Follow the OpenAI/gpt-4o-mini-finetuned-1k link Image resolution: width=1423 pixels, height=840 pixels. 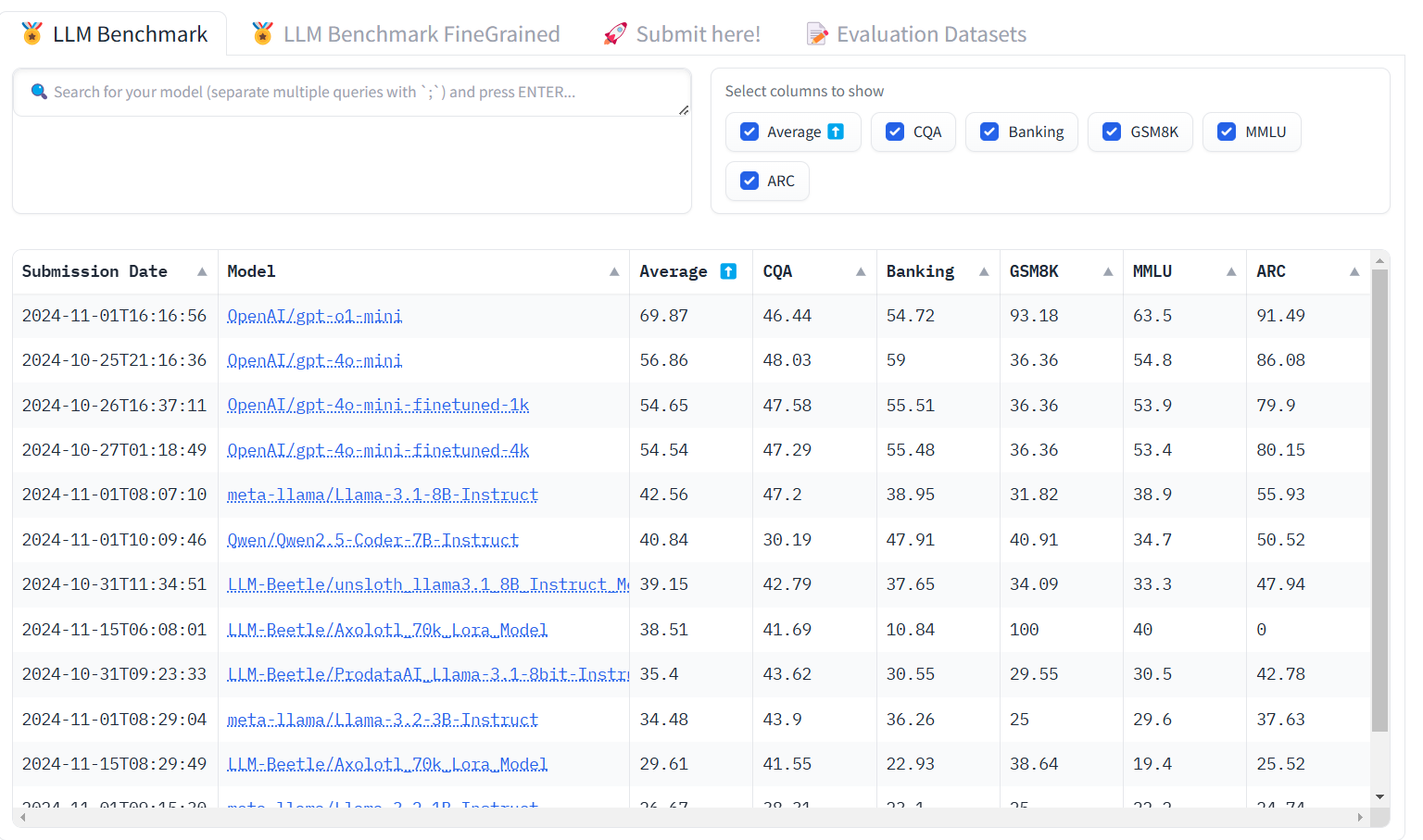378,406
